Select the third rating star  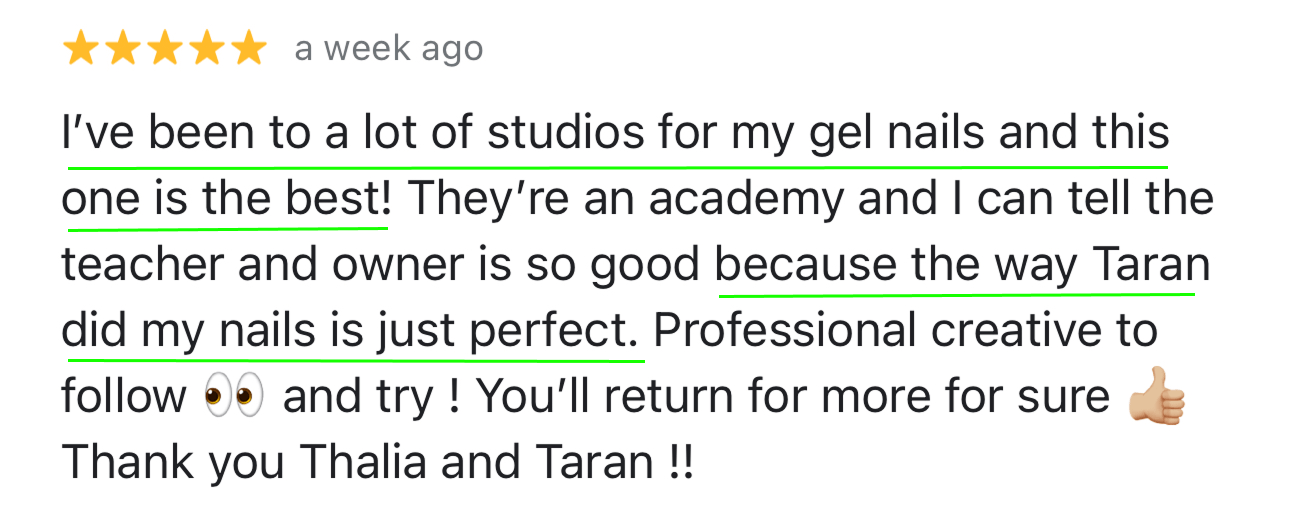tap(164, 48)
